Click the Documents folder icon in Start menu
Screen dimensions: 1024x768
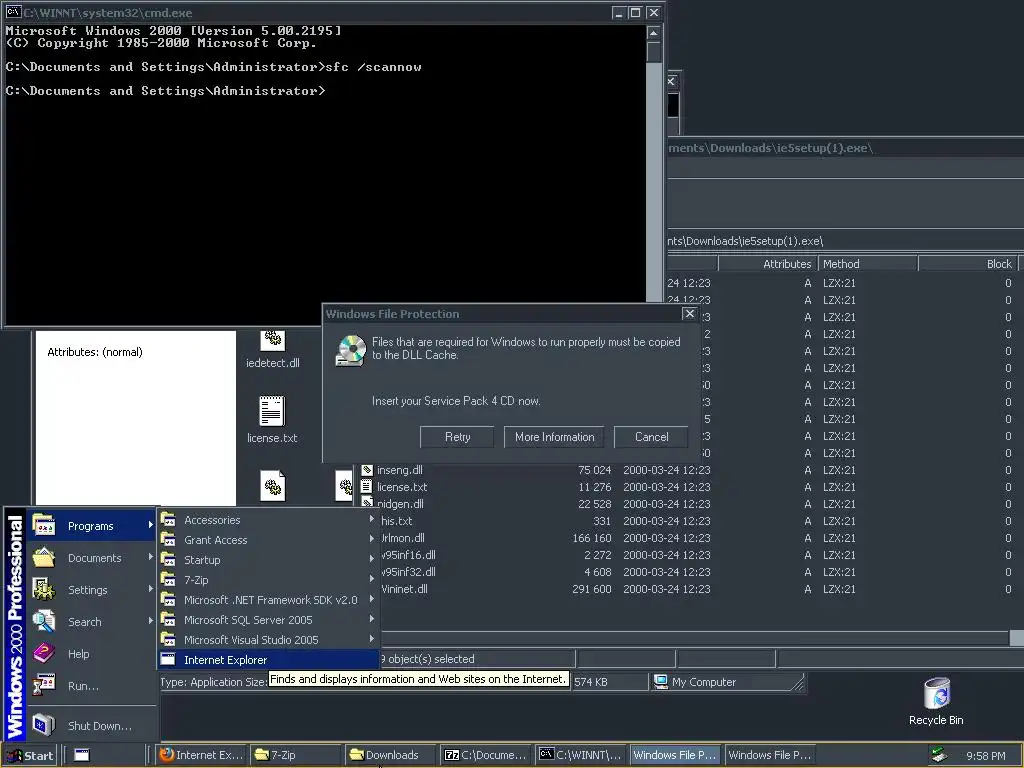(x=44, y=557)
